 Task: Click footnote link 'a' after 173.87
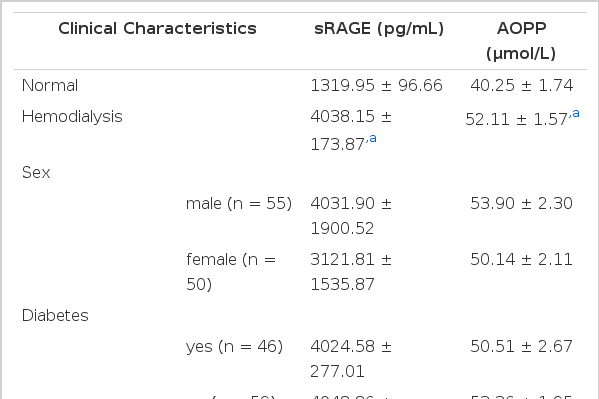pyautogui.click(x=373, y=138)
